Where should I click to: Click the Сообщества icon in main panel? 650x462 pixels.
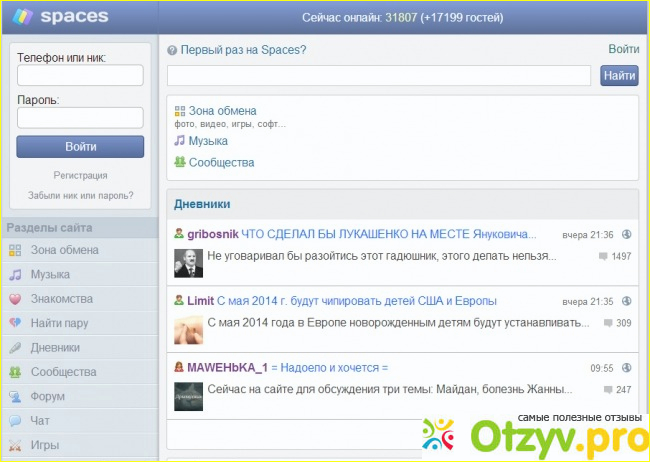180,162
